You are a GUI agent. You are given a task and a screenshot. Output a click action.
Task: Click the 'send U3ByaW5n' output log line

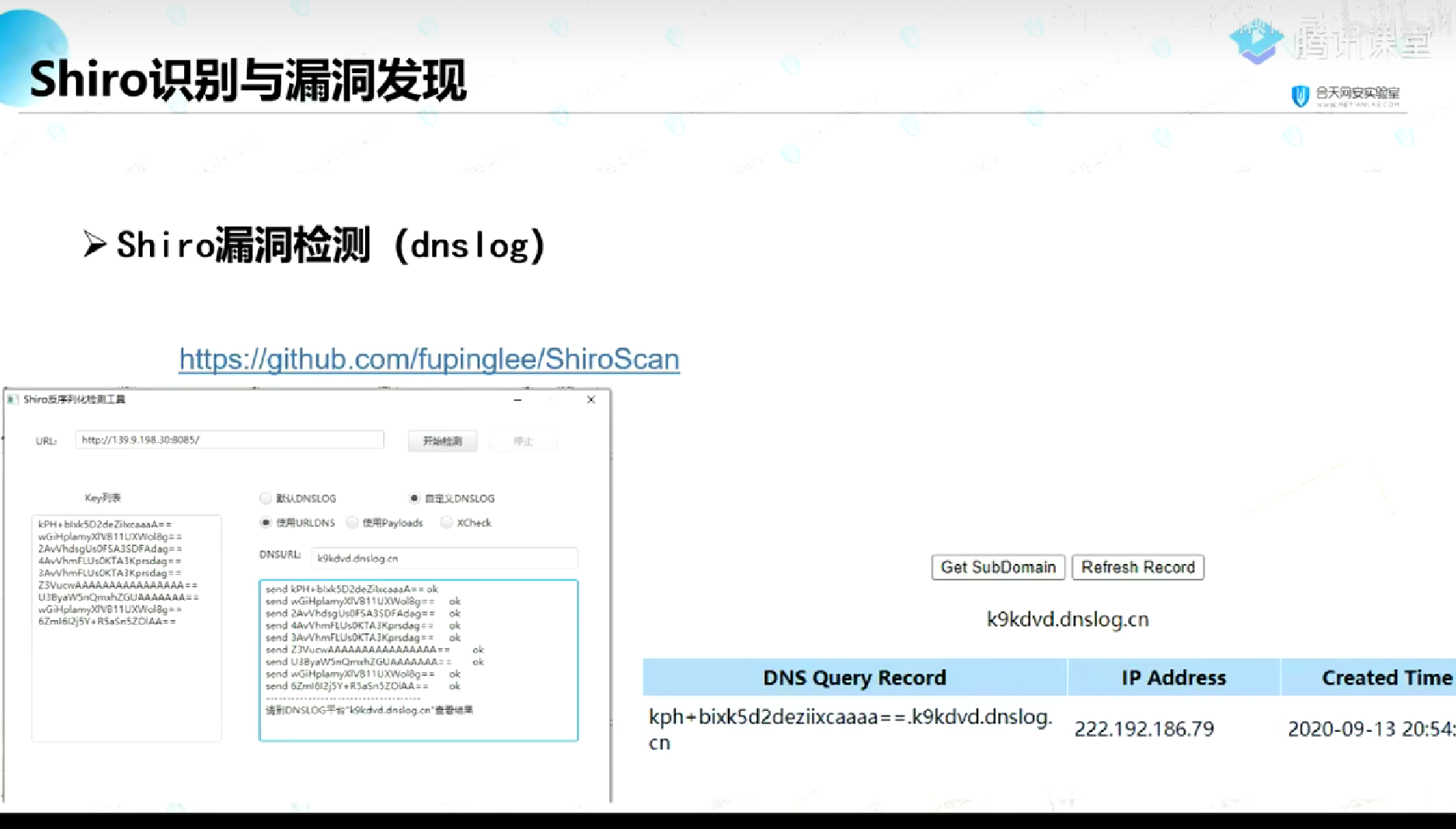(374, 662)
